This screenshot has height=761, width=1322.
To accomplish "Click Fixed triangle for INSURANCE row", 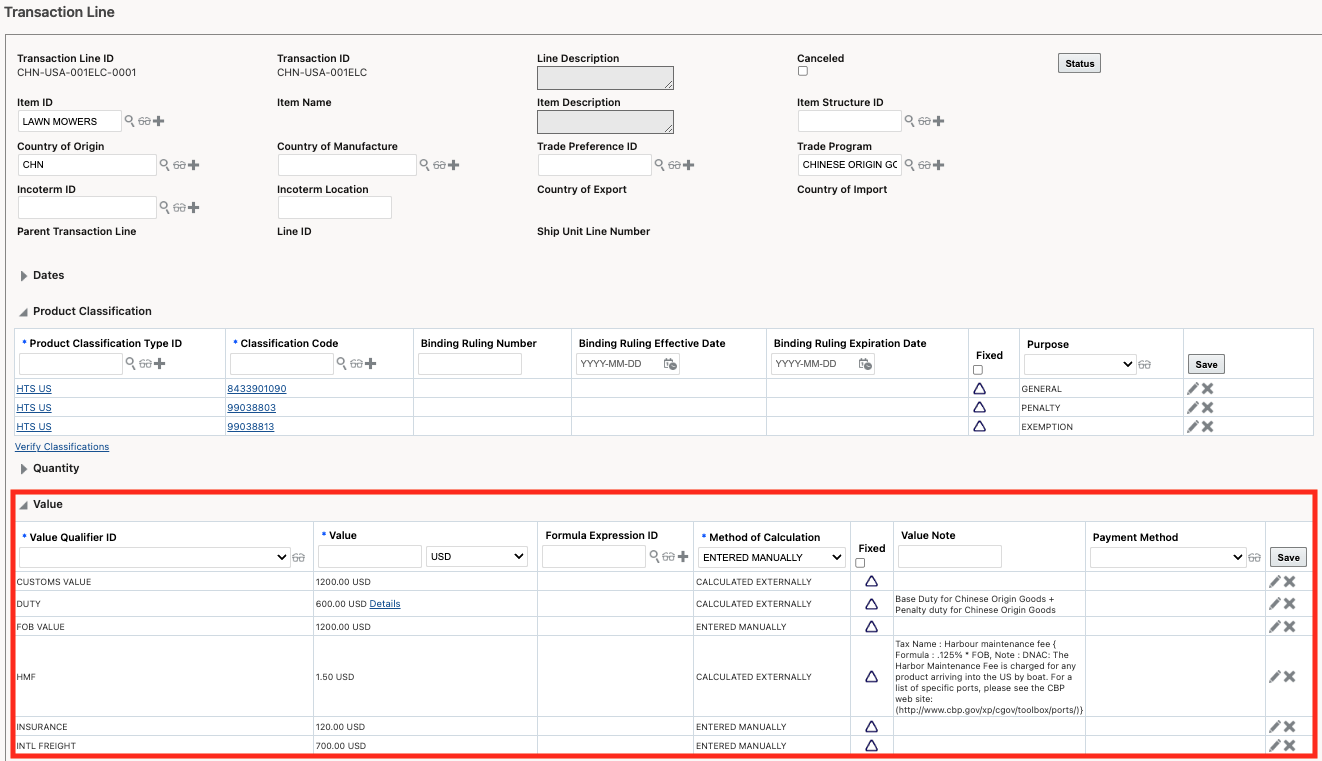I will point(871,726).
